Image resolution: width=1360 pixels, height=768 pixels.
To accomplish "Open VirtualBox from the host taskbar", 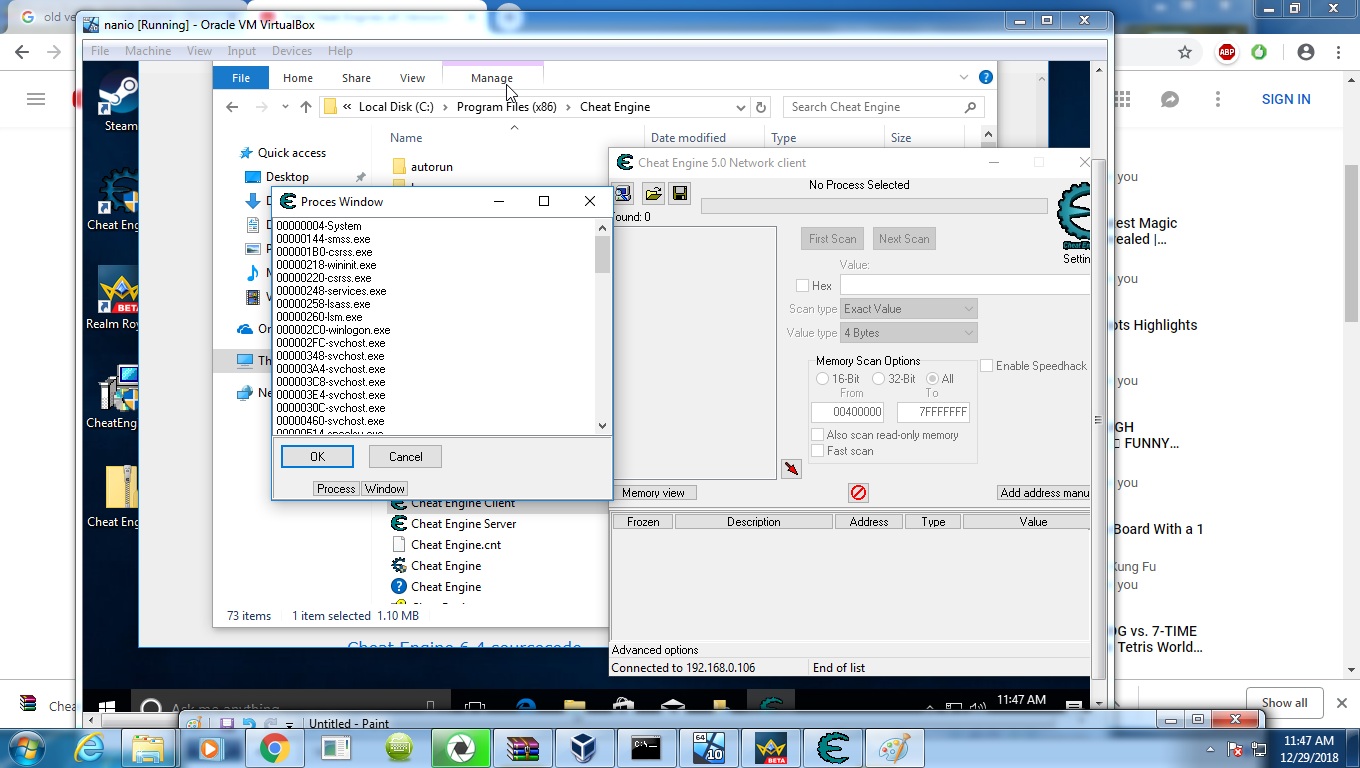I will coord(584,748).
